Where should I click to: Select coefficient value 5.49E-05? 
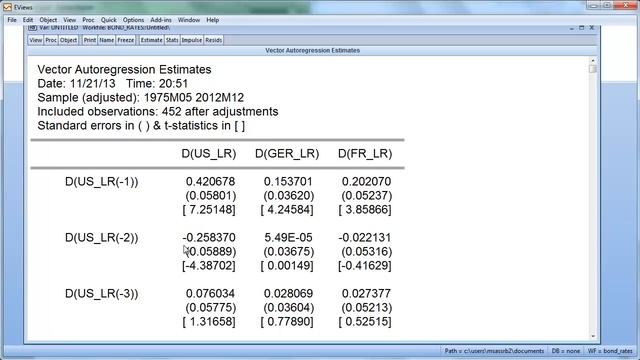[x=288, y=238]
